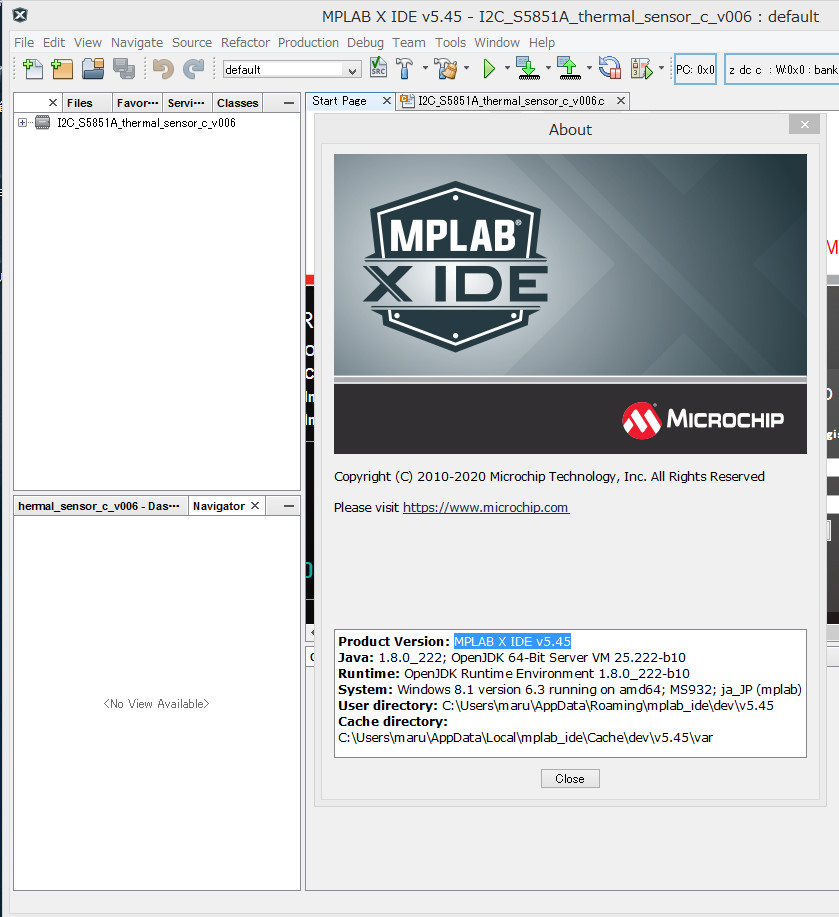Open the dropdown arrow beside Program Device icon
The height and width of the screenshot is (917, 839).
click(x=548, y=68)
